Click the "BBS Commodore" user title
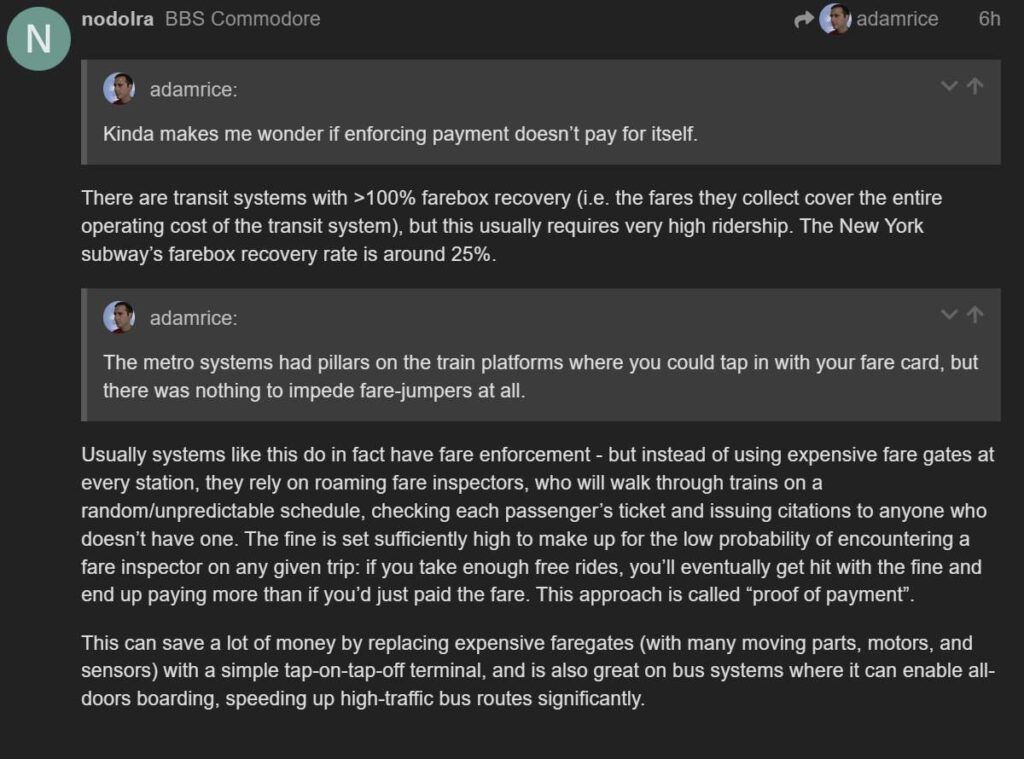This screenshot has width=1024, height=759. click(242, 19)
